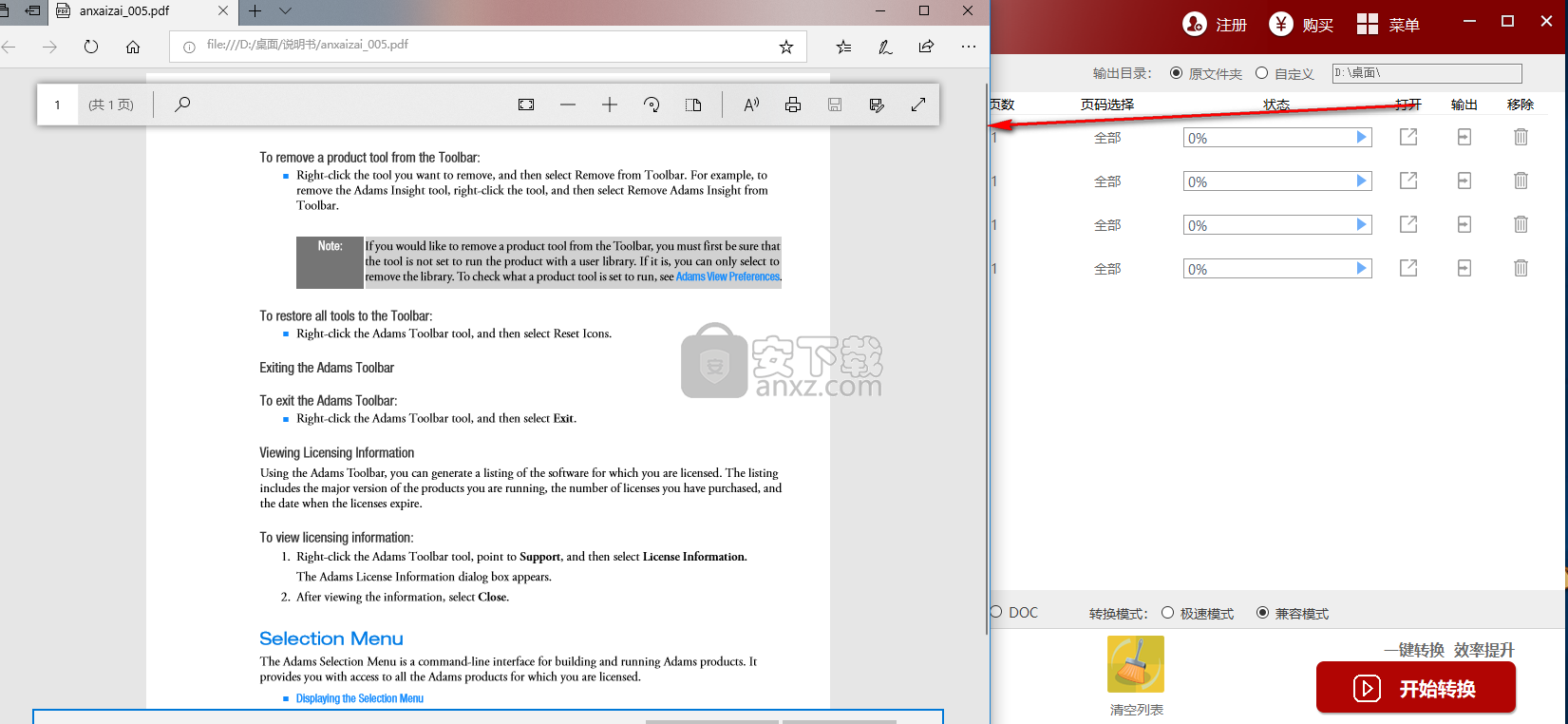The height and width of the screenshot is (724, 1568).
Task: Click page selection for first row
Action: (1107, 138)
